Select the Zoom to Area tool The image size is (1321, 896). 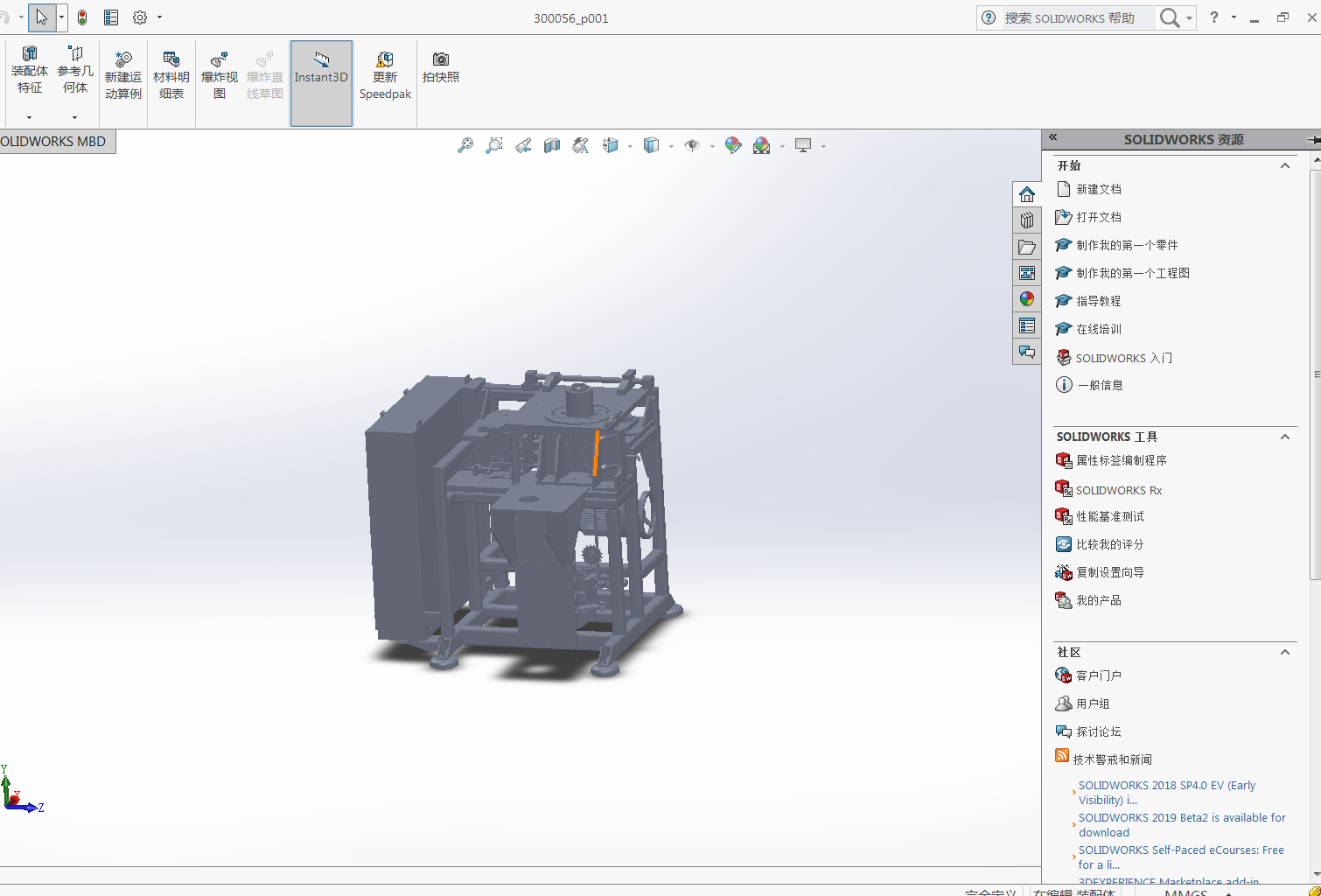point(494,145)
